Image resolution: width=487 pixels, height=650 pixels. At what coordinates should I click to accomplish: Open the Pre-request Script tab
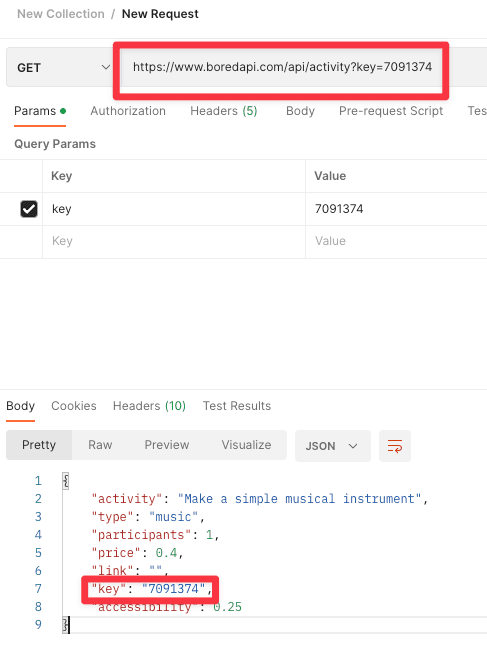391,111
